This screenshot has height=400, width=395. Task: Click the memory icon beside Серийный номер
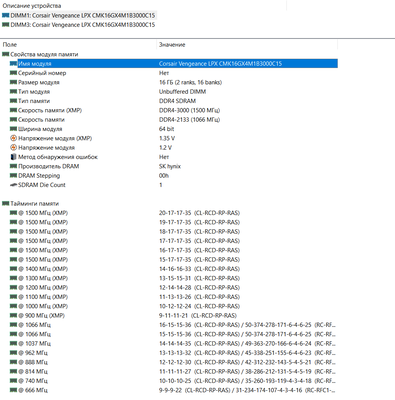click(13, 73)
